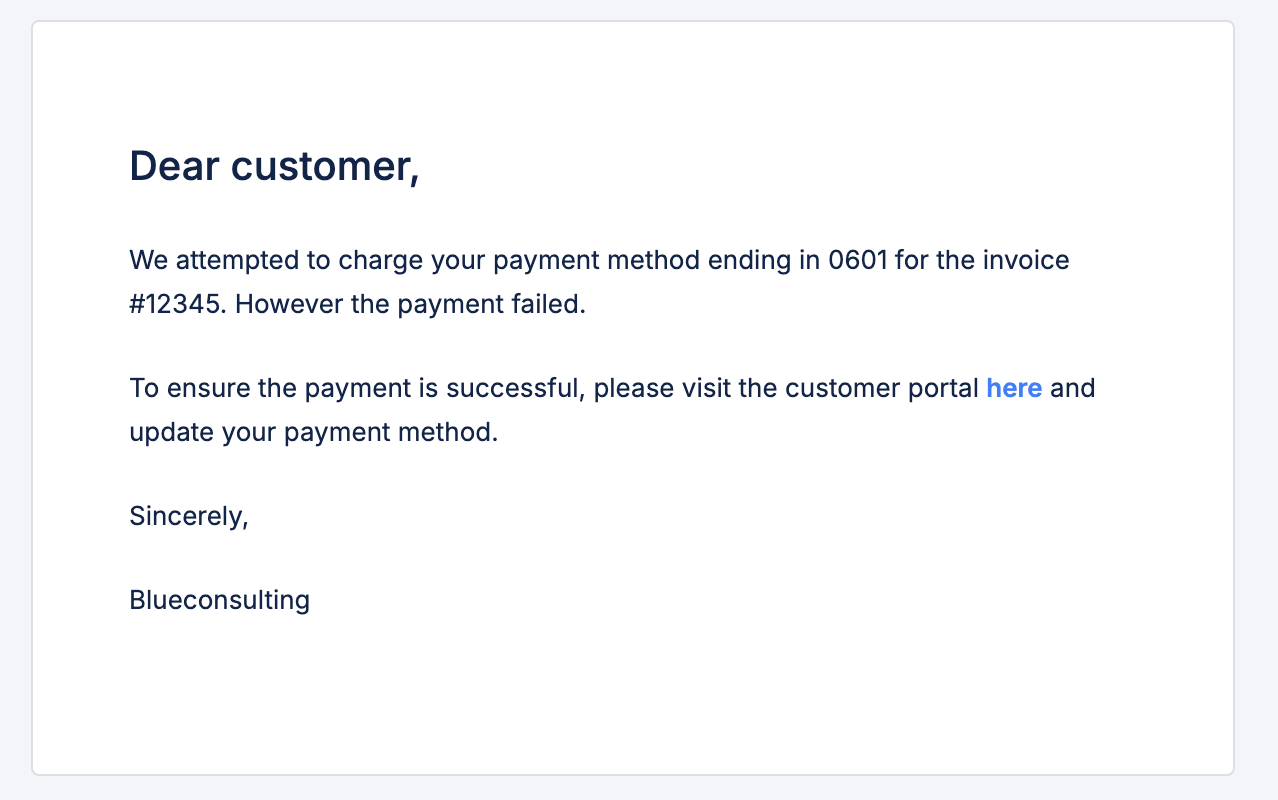Click the word "and" after the here link

click(1072, 388)
